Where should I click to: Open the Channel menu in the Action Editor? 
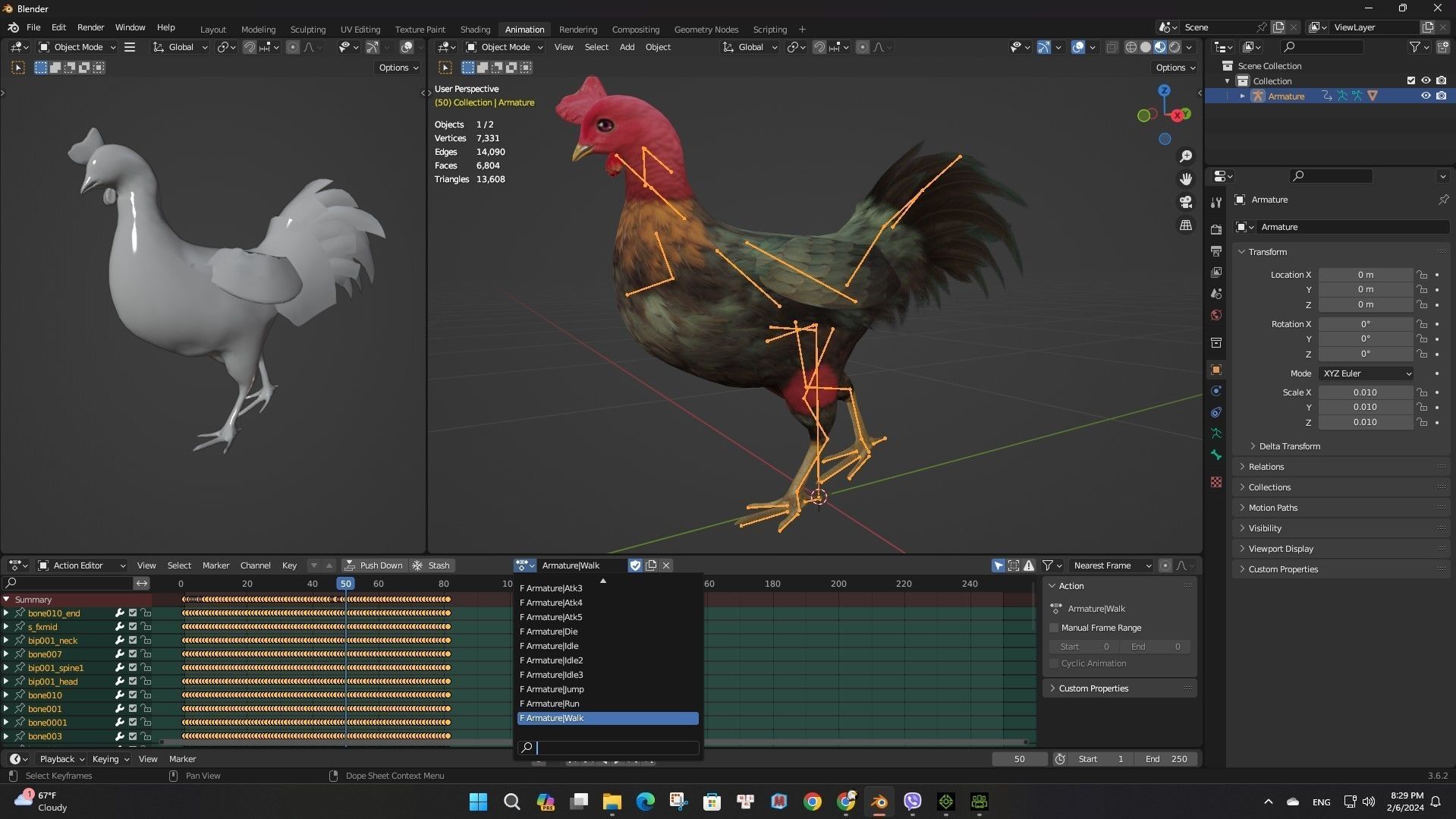[x=255, y=565]
